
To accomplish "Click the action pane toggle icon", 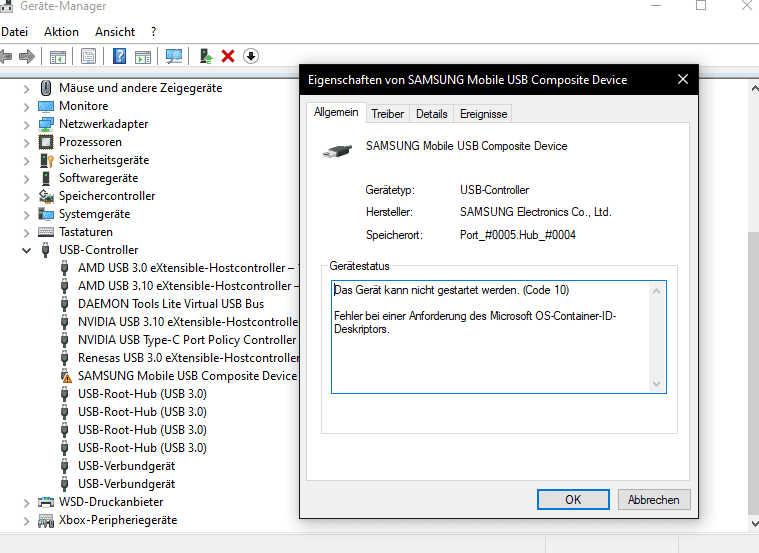I will 143,57.
